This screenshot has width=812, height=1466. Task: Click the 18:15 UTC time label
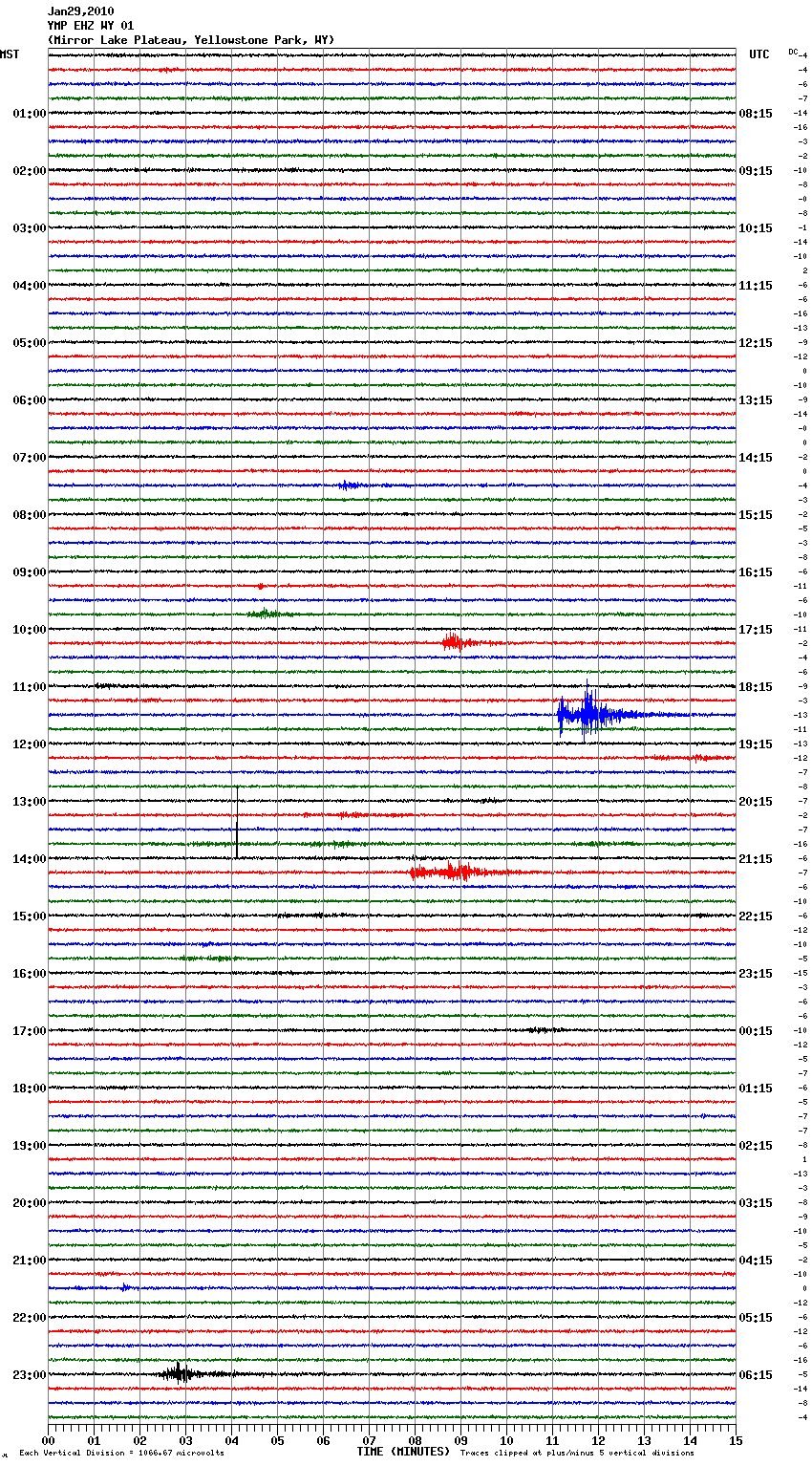click(x=756, y=687)
